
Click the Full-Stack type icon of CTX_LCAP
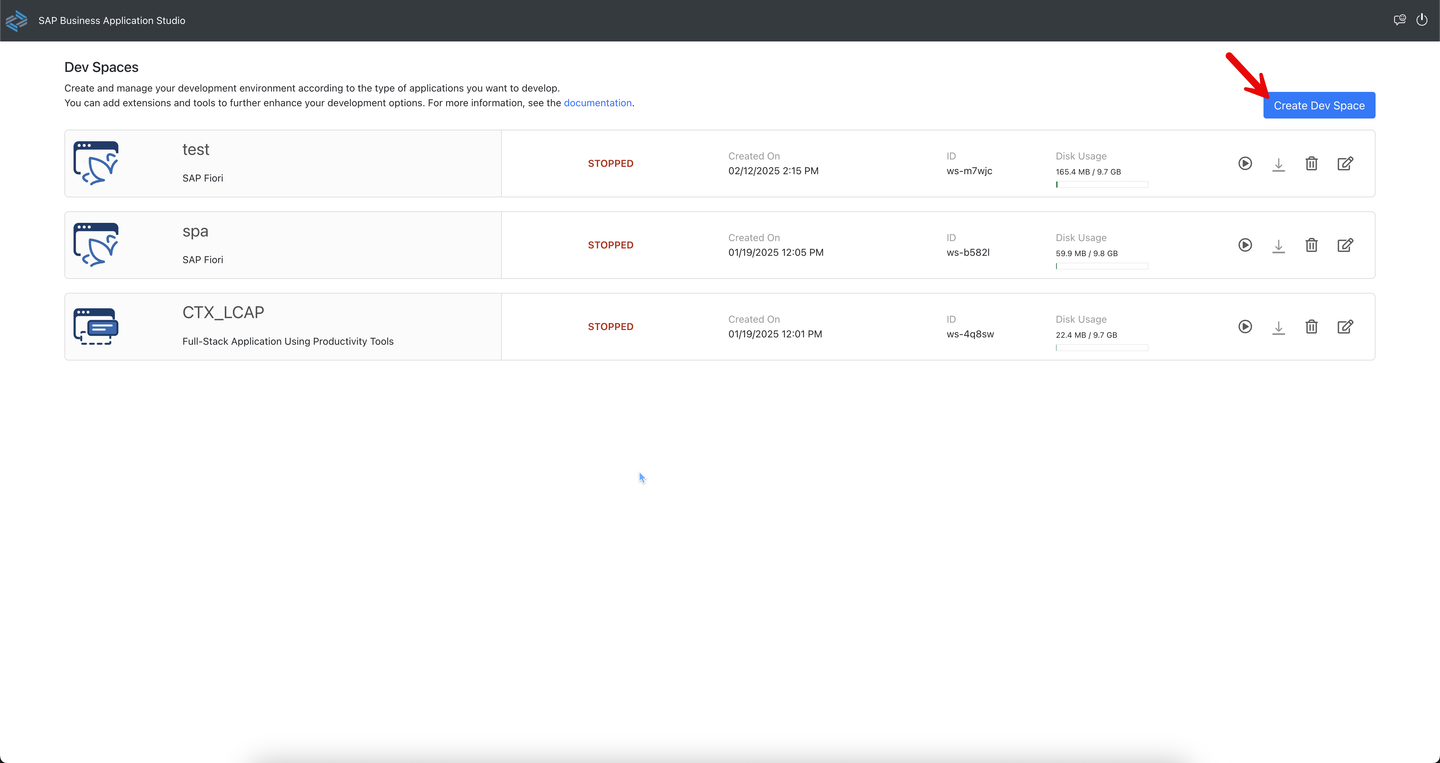[x=96, y=326]
